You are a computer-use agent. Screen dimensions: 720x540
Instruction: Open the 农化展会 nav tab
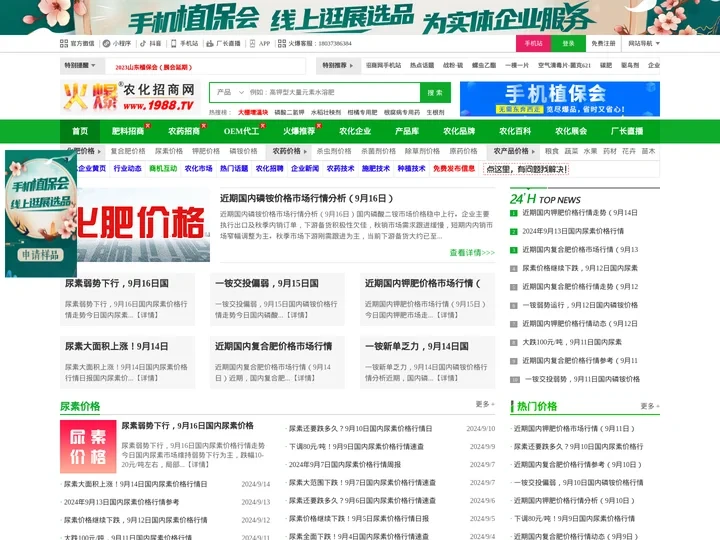tap(571, 131)
